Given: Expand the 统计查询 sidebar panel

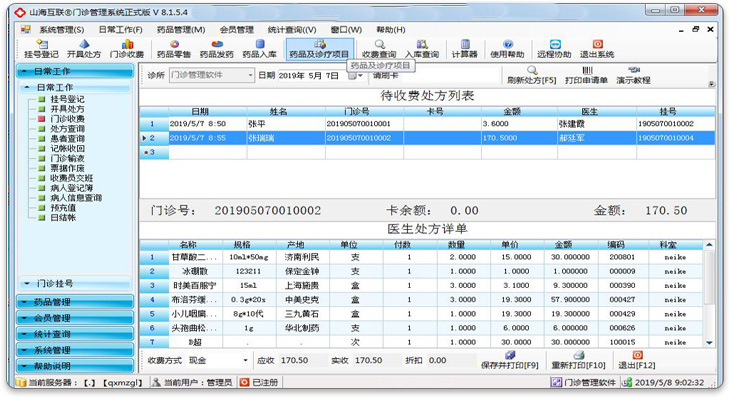Looking at the screenshot, I should click(75, 334).
